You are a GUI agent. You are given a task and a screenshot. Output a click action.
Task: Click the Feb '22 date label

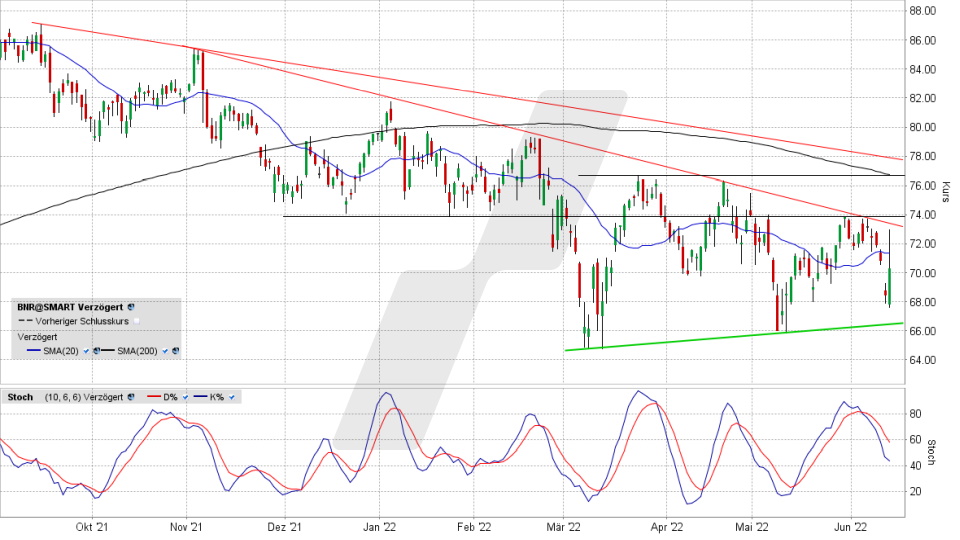tap(474, 527)
